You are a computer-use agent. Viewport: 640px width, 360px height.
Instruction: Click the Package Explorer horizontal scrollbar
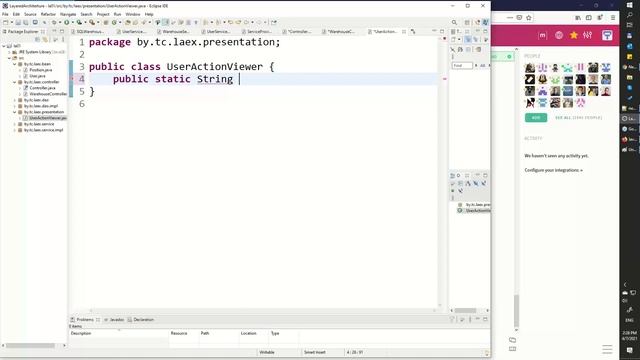[x=31, y=346]
